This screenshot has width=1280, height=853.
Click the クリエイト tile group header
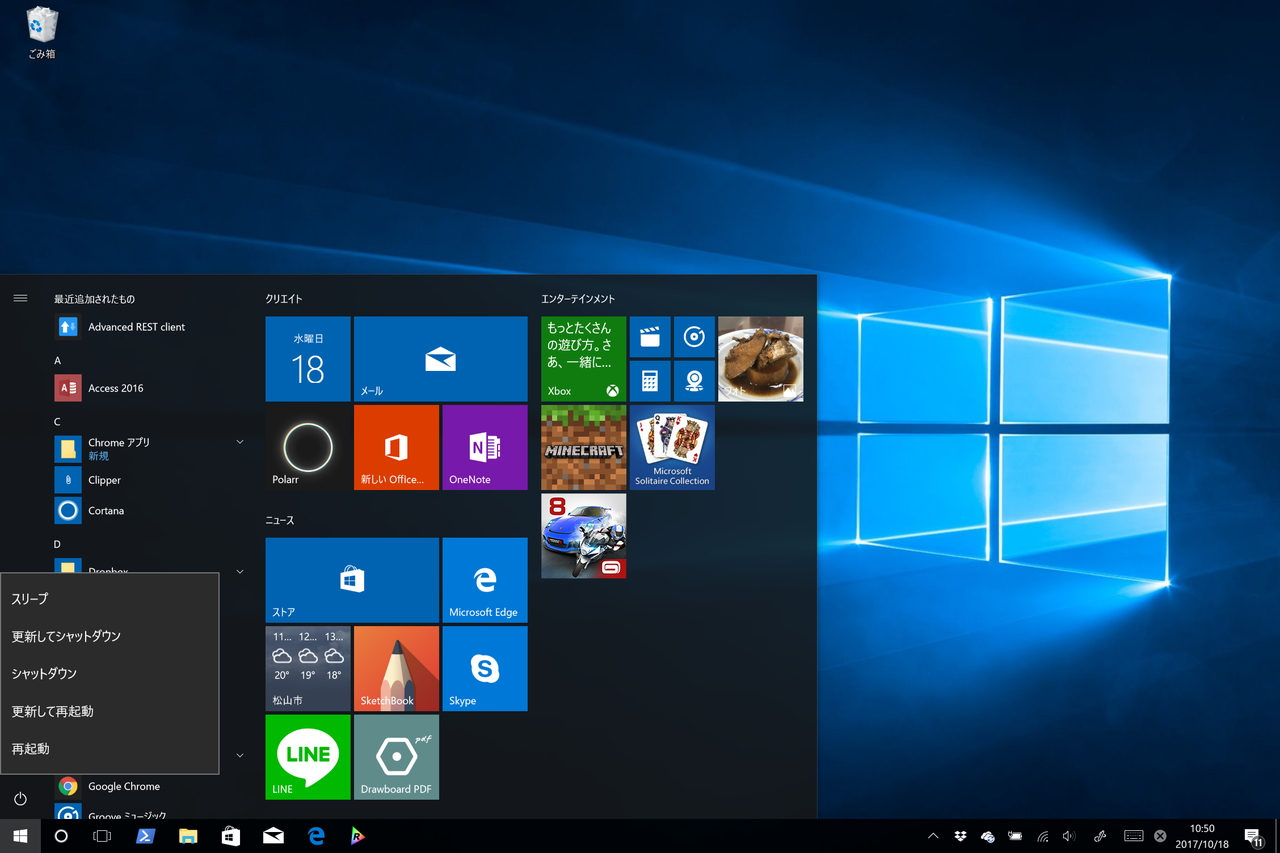pyautogui.click(x=284, y=299)
